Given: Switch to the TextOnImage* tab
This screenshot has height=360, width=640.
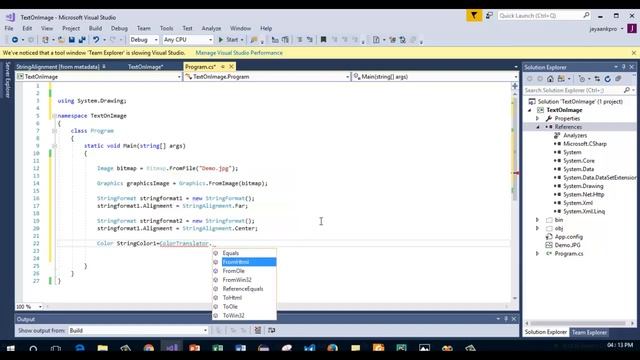Looking at the screenshot, I should [x=145, y=67].
